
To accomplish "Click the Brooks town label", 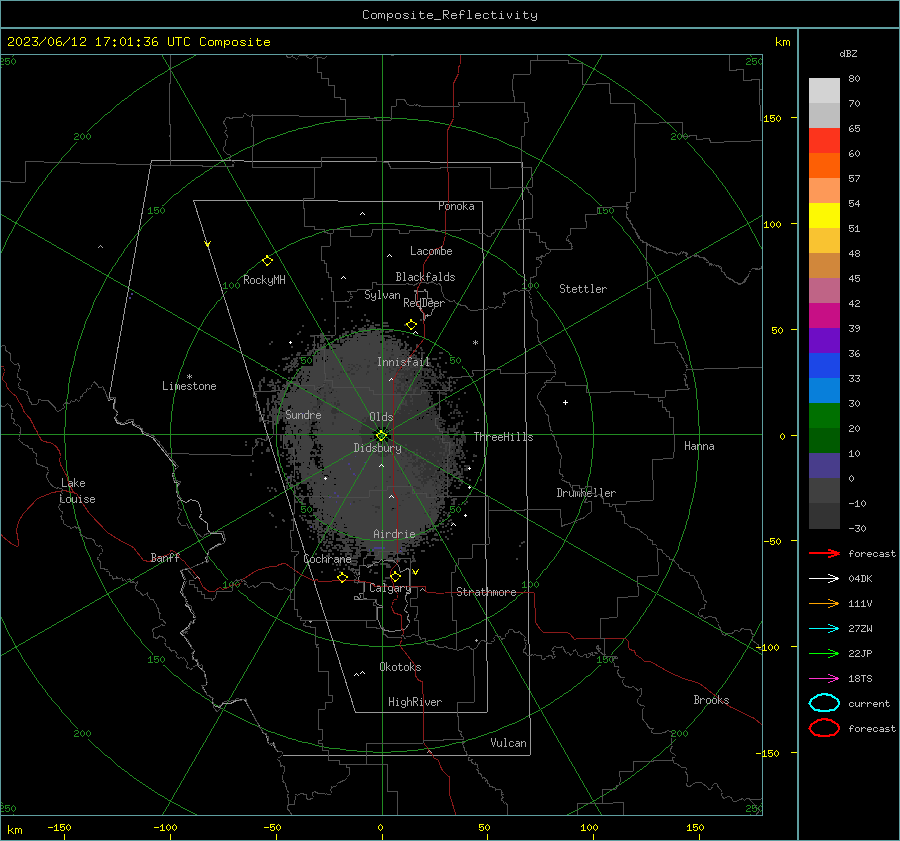I will point(711,700).
